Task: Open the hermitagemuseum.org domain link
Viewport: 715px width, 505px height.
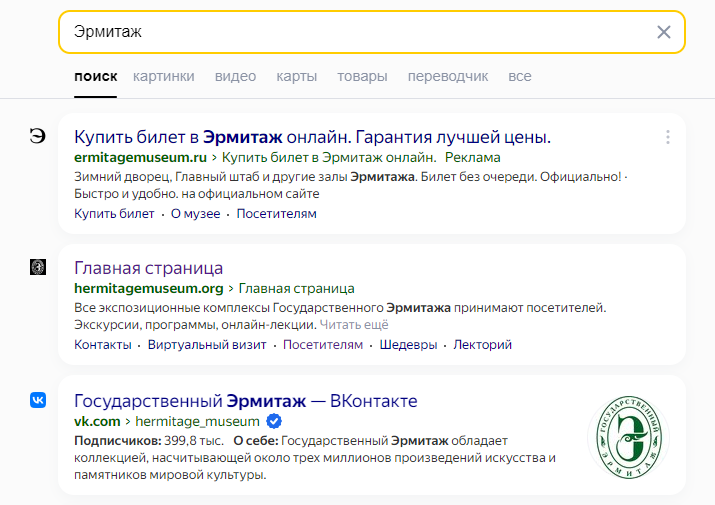Action: click(x=149, y=288)
